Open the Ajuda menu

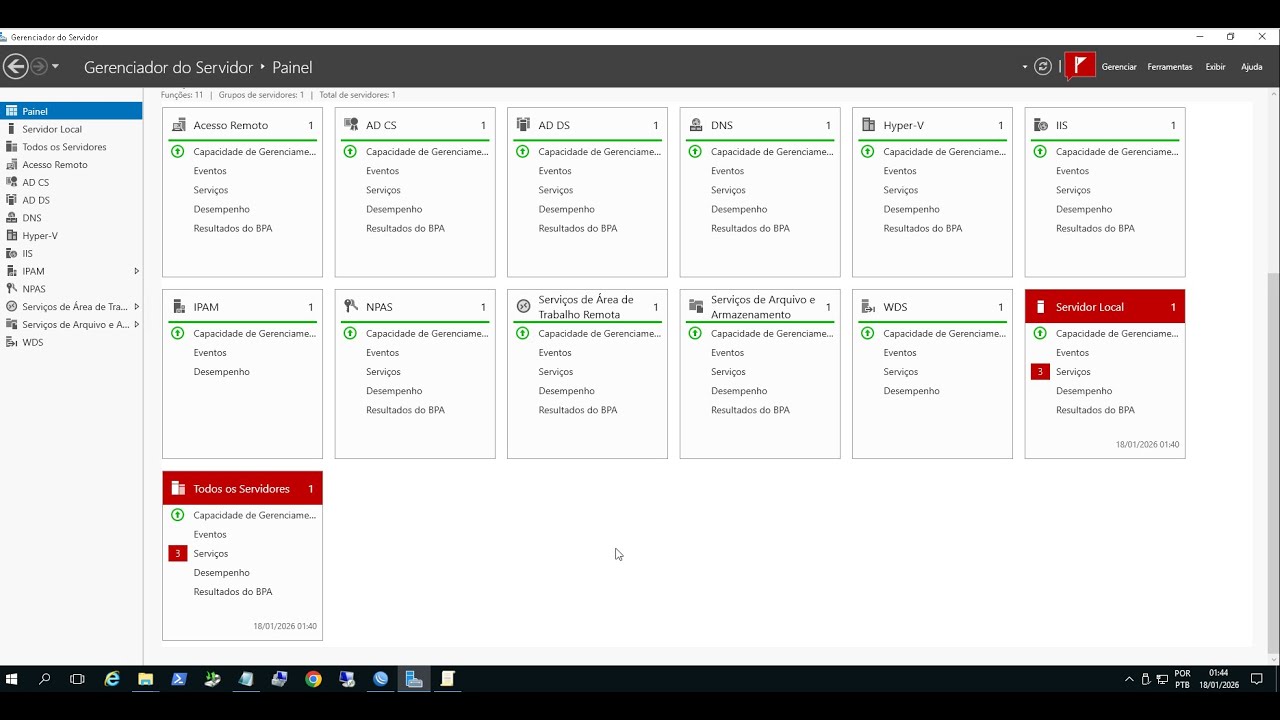(1251, 67)
